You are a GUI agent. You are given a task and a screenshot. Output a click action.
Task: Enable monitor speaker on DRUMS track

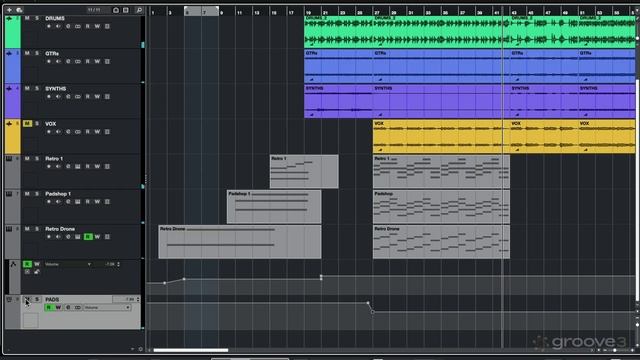click(x=58, y=27)
